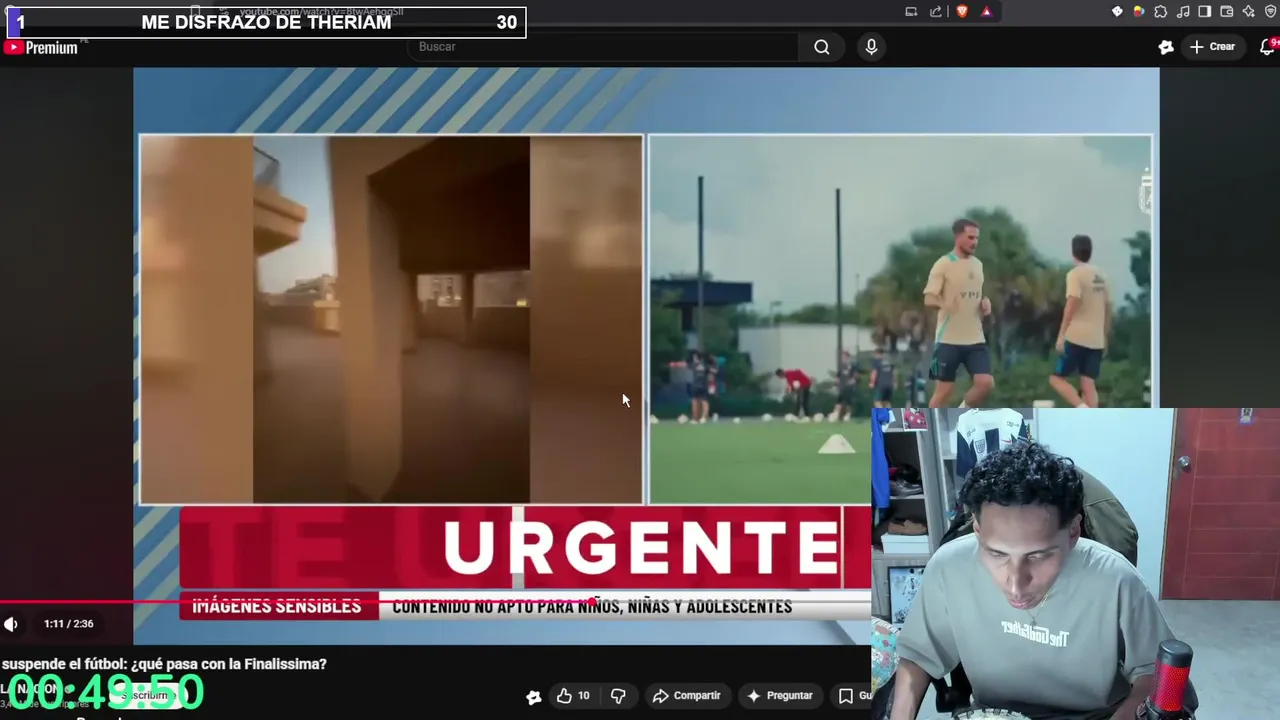Focus the Buscar search field
The width and height of the screenshot is (1280, 720).
point(603,47)
